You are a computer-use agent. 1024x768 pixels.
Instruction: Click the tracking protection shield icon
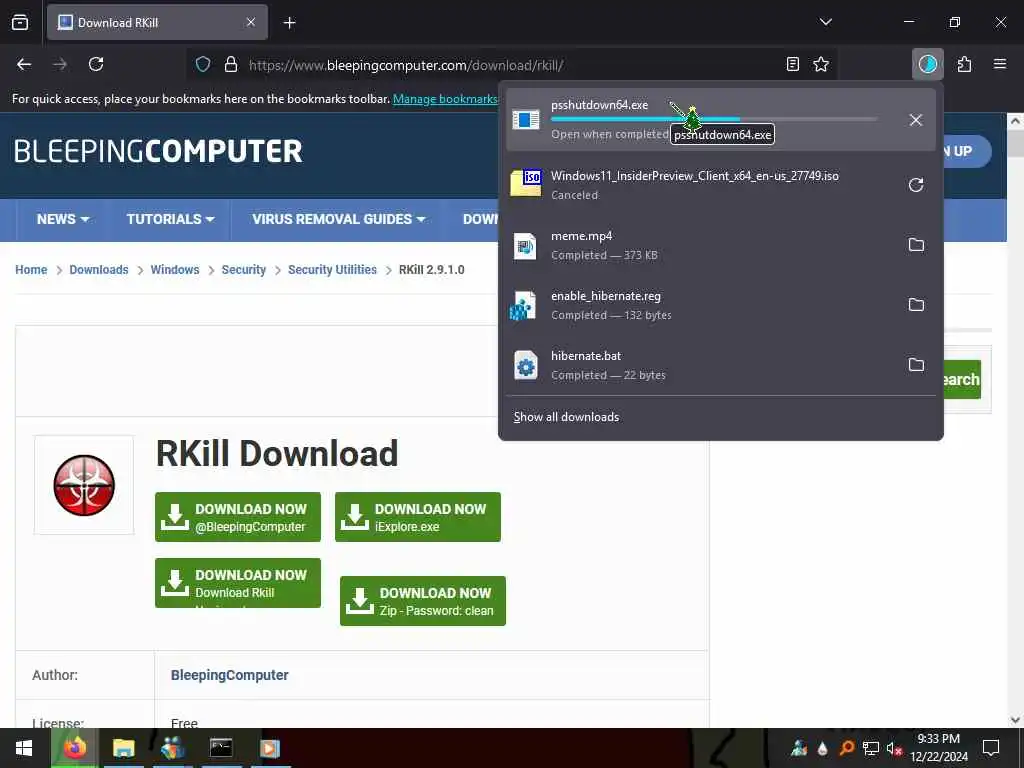(203, 64)
